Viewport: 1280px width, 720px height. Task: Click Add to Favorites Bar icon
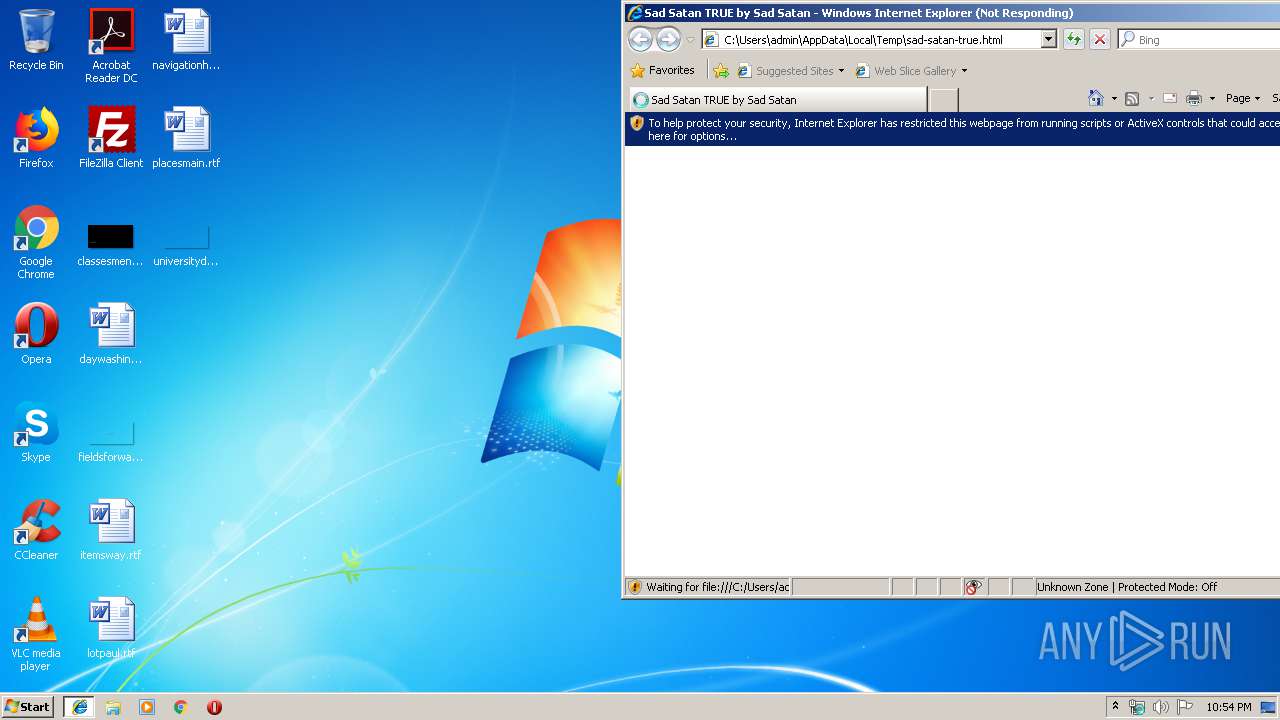point(720,71)
